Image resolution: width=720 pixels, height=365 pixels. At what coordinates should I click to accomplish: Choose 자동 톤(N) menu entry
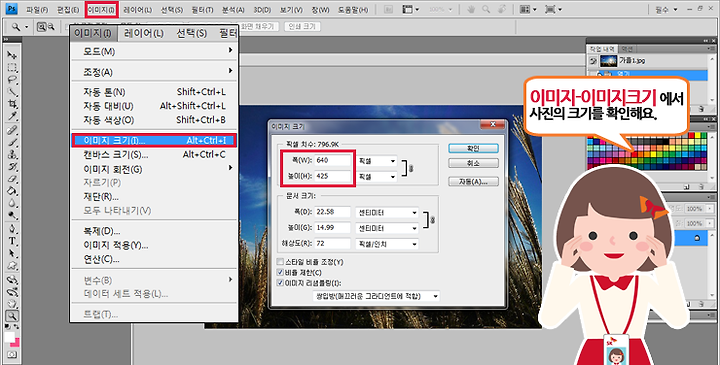point(154,92)
